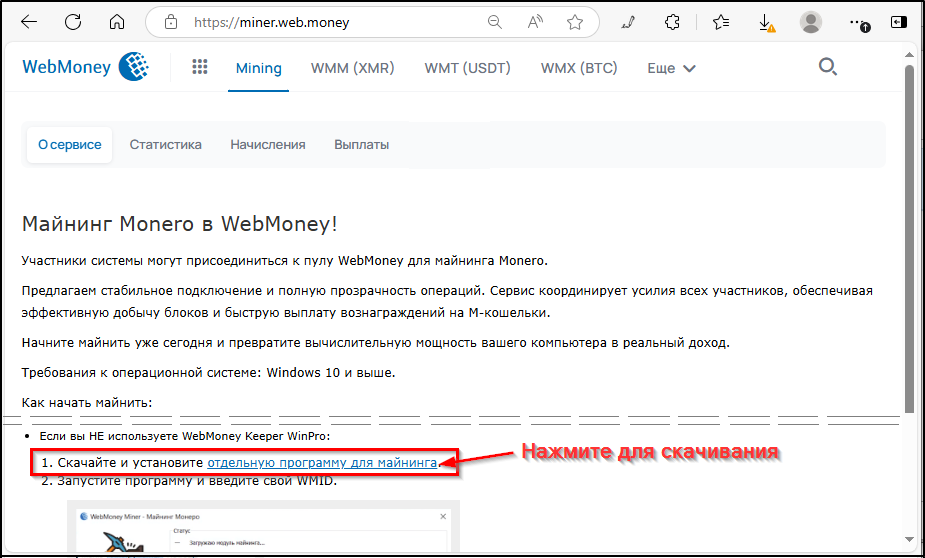Open the WMM (XMR) tab
The width and height of the screenshot is (925, 558).
tap(352, 68)
